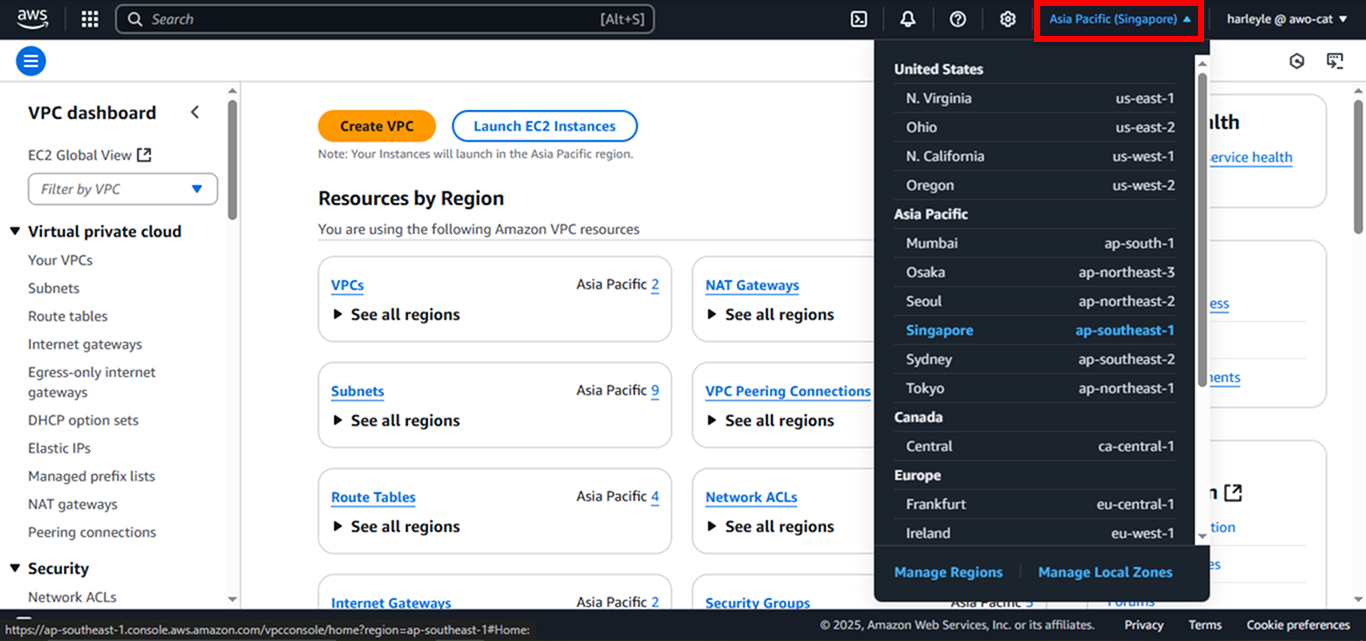Open the Network ACLs card link
Image resolution: width=1366 pixels, height=641 pixels.
(x=751, y=497)
